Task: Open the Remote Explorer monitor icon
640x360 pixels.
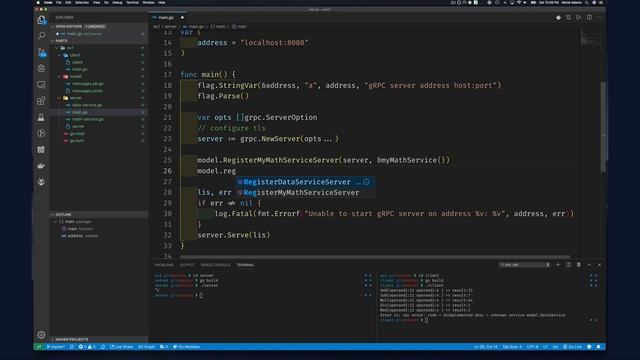Action: pyautogui.click(x=41, y=84)
